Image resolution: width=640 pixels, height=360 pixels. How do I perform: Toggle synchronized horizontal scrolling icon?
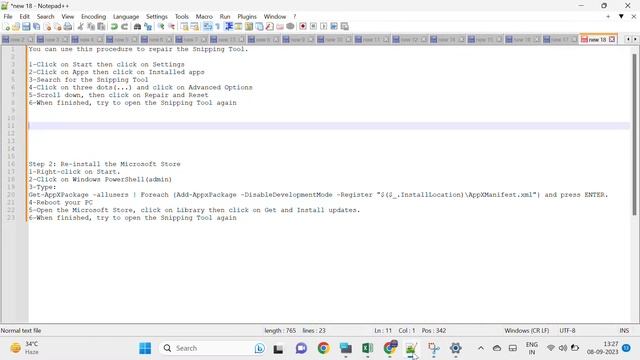pos(195,27)
